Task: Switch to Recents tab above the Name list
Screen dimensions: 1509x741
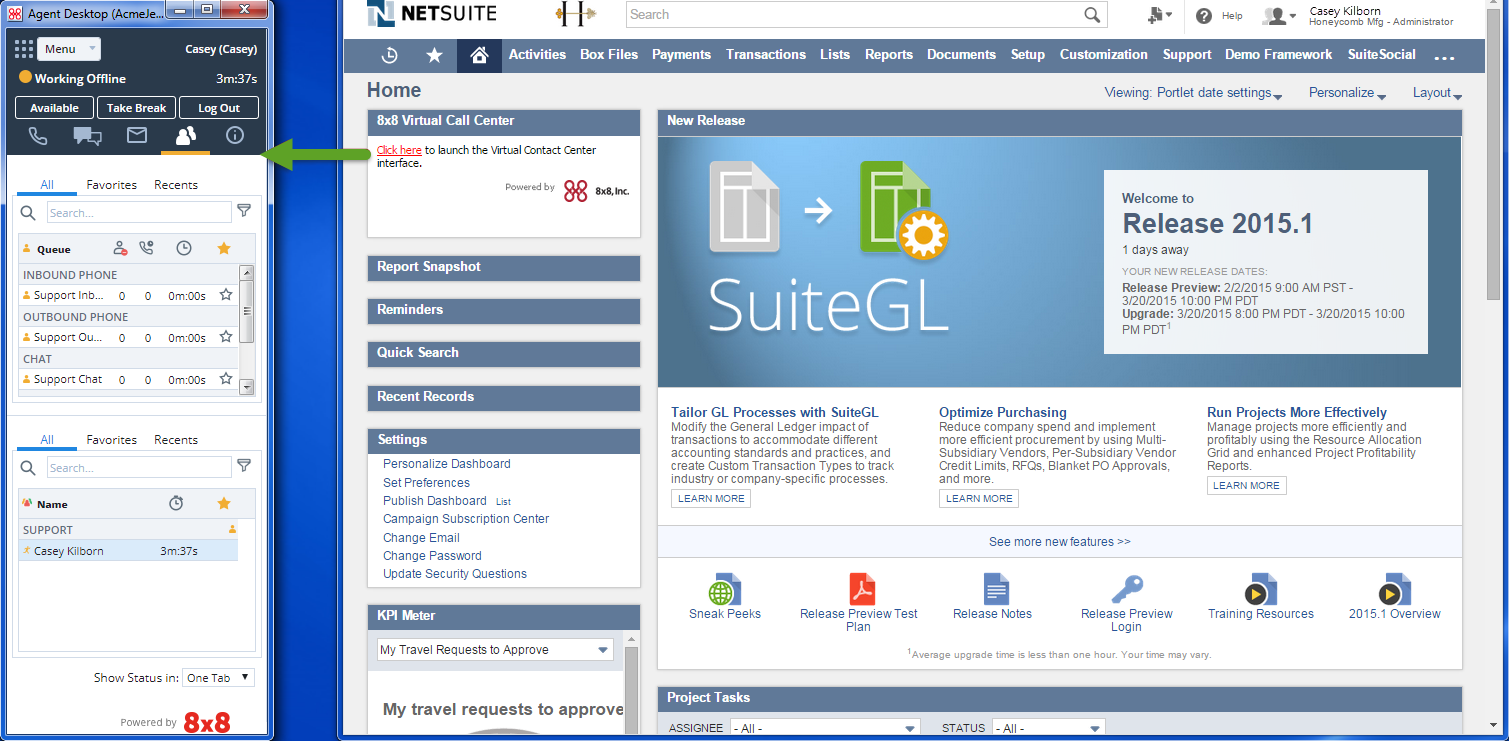Action: (176, 440)
